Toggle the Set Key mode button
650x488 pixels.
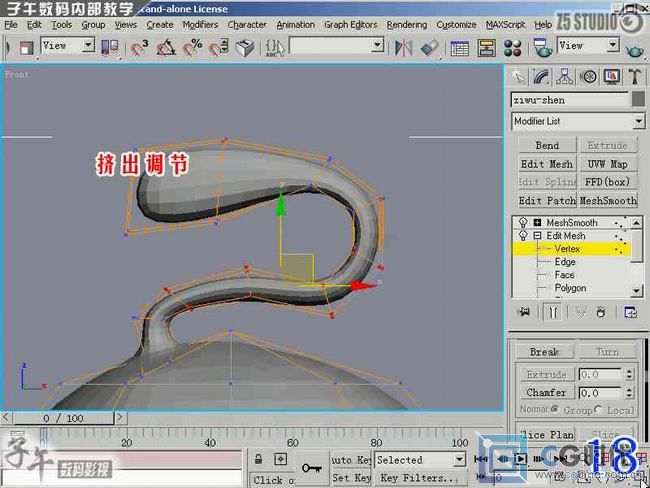351,478
